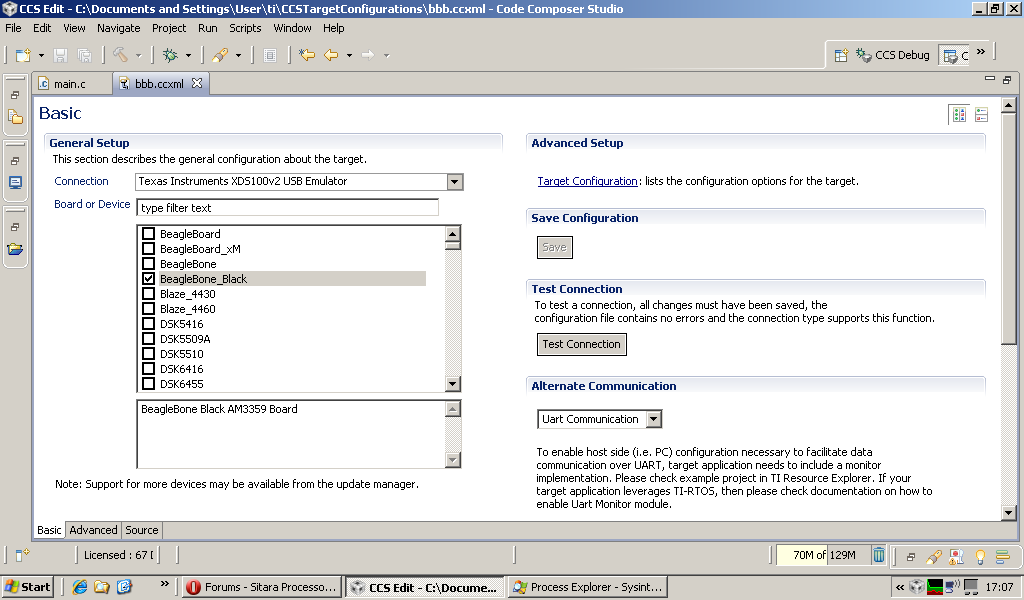Click the Build hammer icon
1024x600 pixels.
tap(120, 55)
